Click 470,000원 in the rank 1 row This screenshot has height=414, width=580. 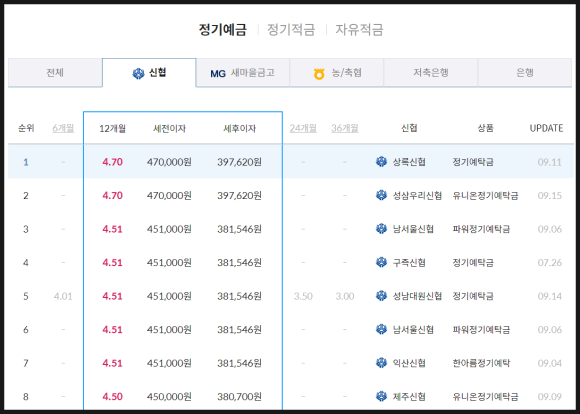[x=169, y=162]
